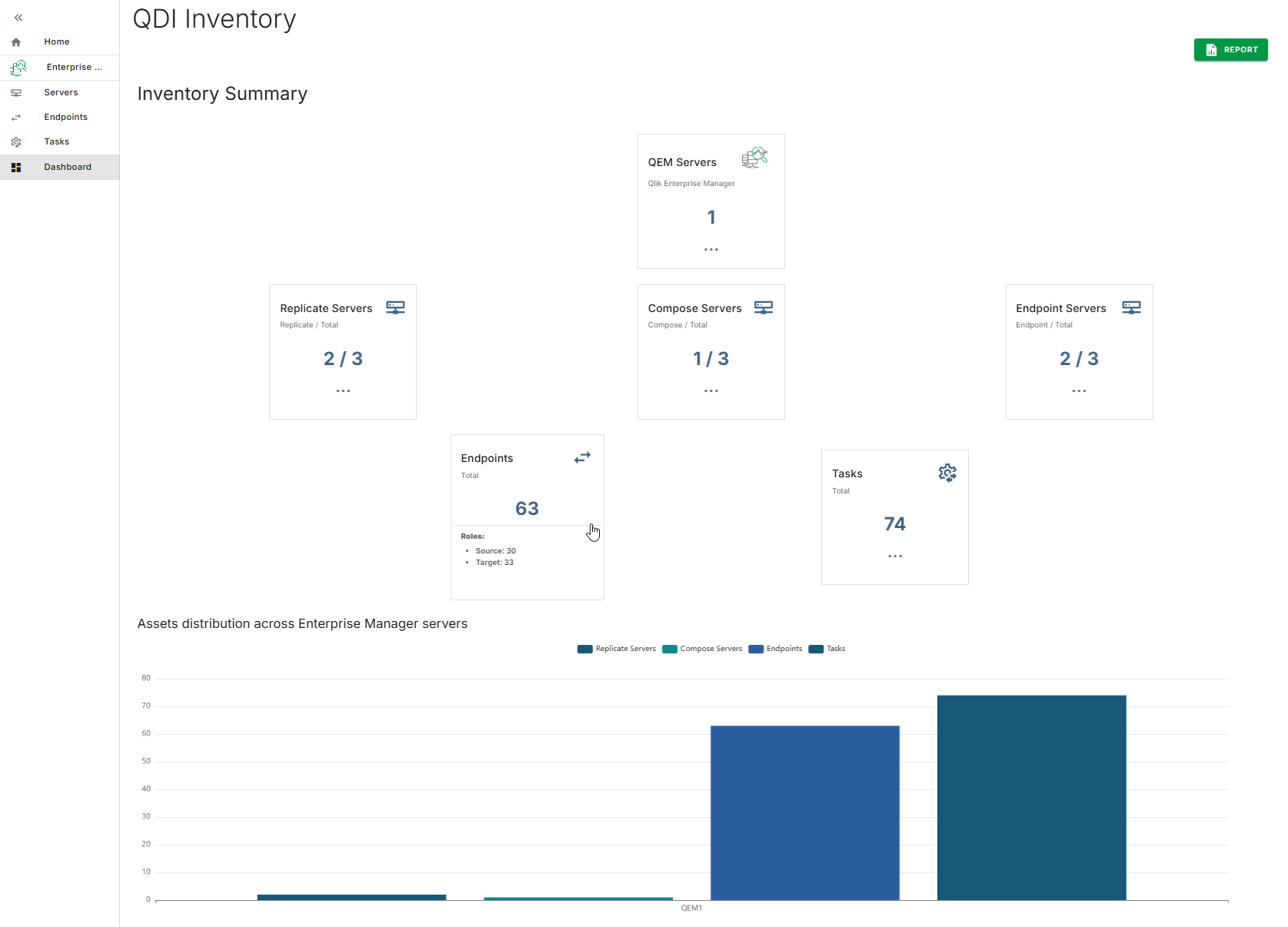Viewport: 1288px width, 927px height.
Task: Go to Home from the sidebar
Action: [56, 42]
